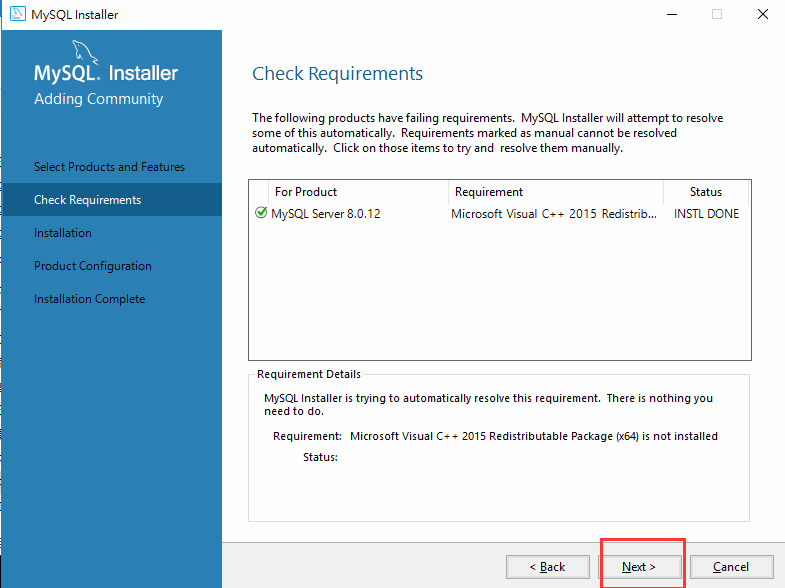Viewport: 785px width, 588px height.
Task: Open Installation Complete step in sidebar
Action: click(x=90, y=299)
